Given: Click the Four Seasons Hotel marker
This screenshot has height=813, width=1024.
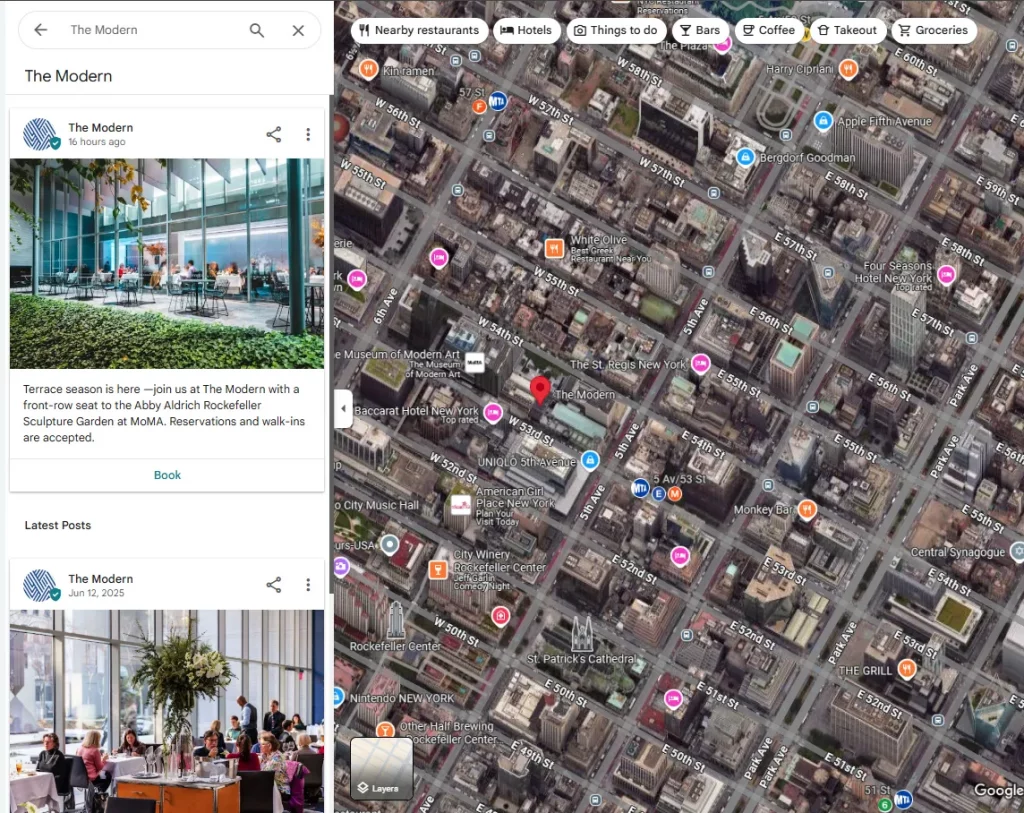Looking at the screenshot, I should coord(946,275).
